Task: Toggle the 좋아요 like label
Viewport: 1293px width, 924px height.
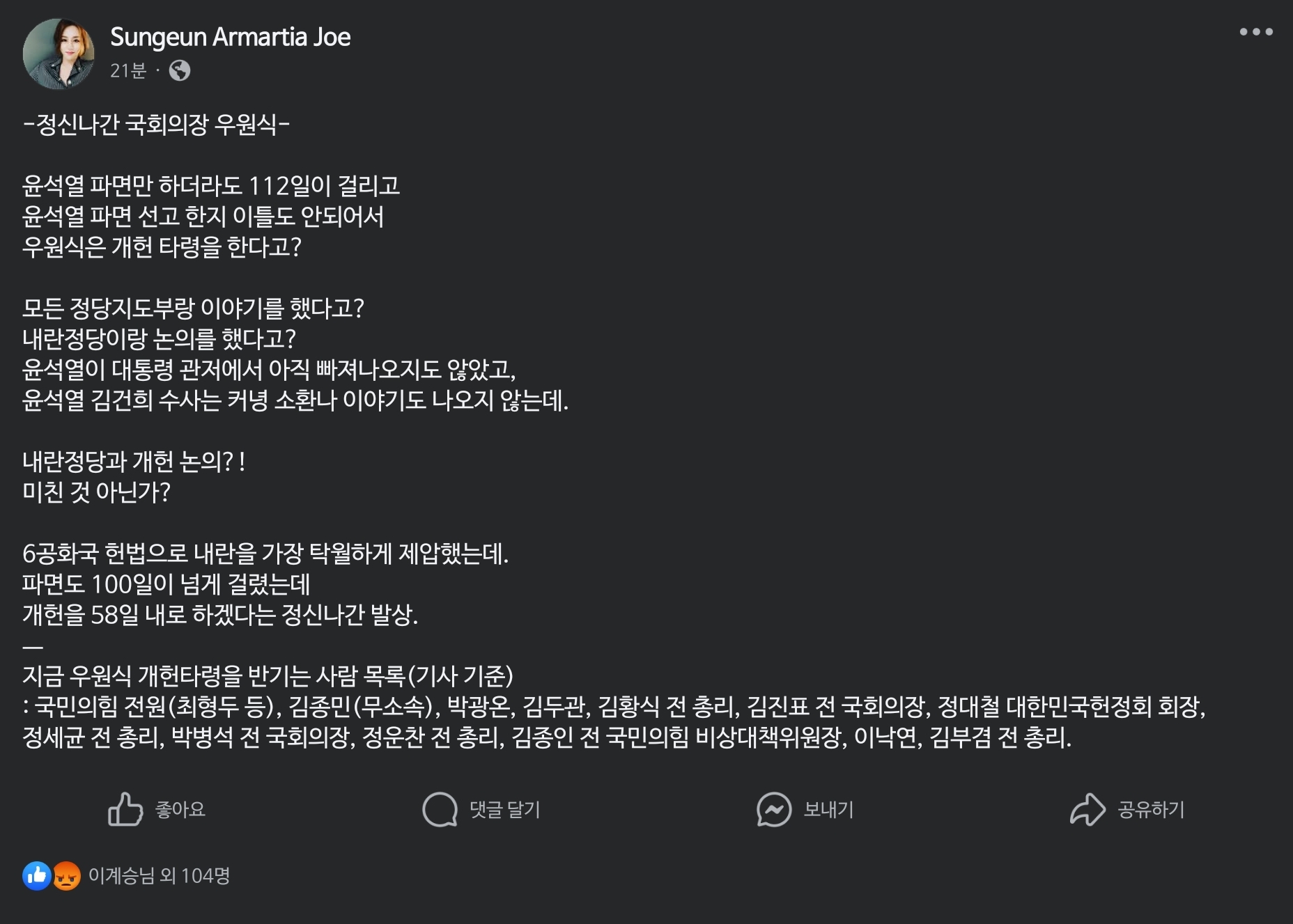Action: (x=180, y=809)
